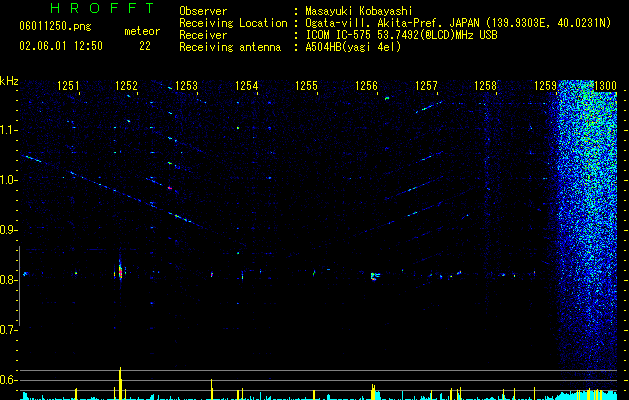629x400 pixels.
Task: Click the Receiving Location label
Action: click(233, 23)
